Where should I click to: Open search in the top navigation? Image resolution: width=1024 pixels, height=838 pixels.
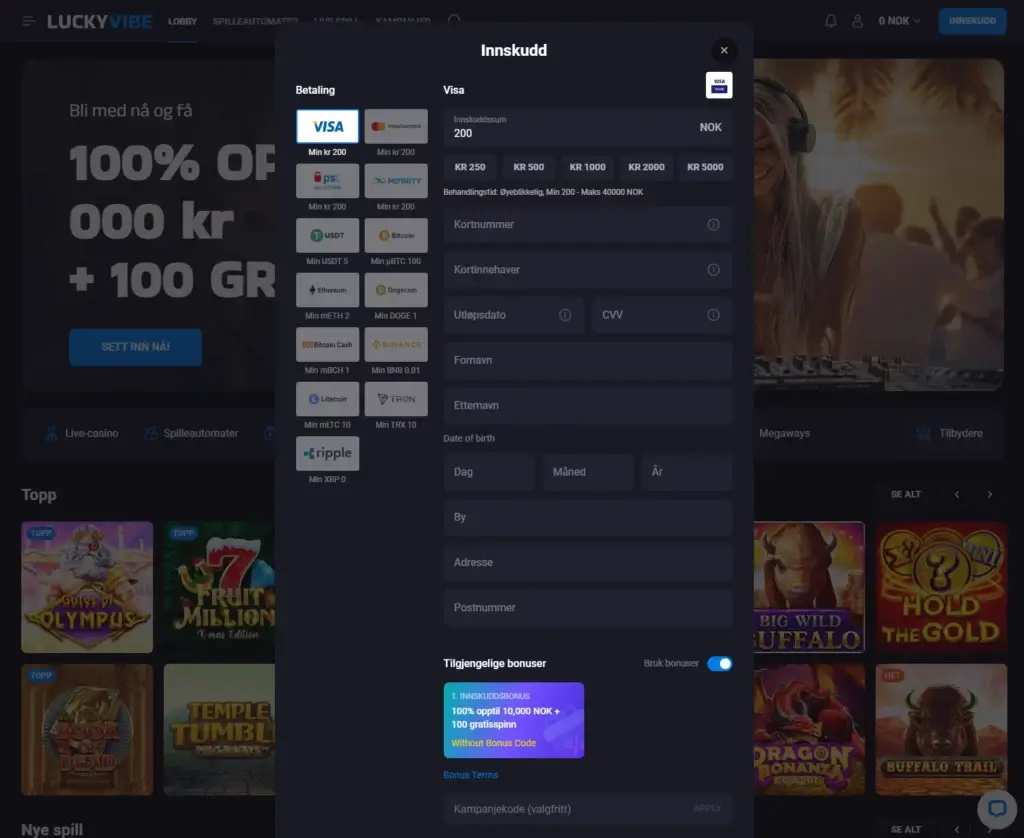(x=455, y=20)
